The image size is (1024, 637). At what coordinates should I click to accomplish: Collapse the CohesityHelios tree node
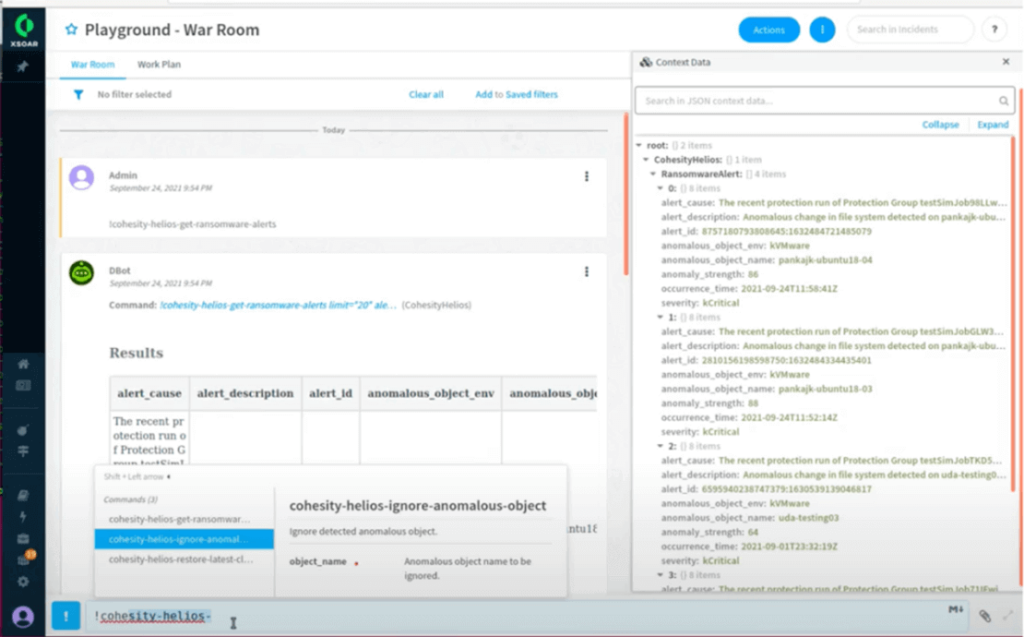click(x=647, y=159)
